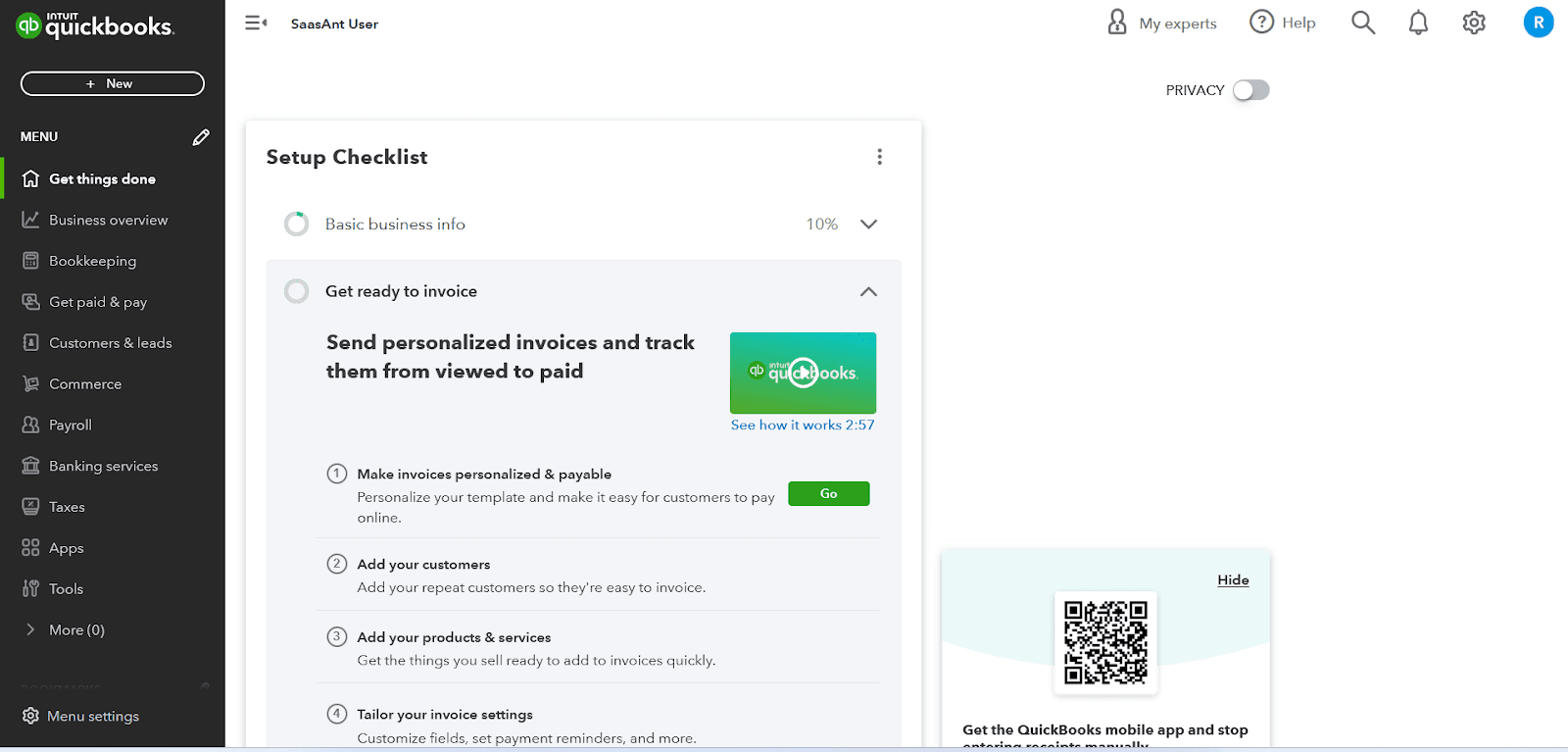Expand the Basic business info section
Image resolution: width=1568 pixels, height=752 pixels.
(x=868, y=225)
